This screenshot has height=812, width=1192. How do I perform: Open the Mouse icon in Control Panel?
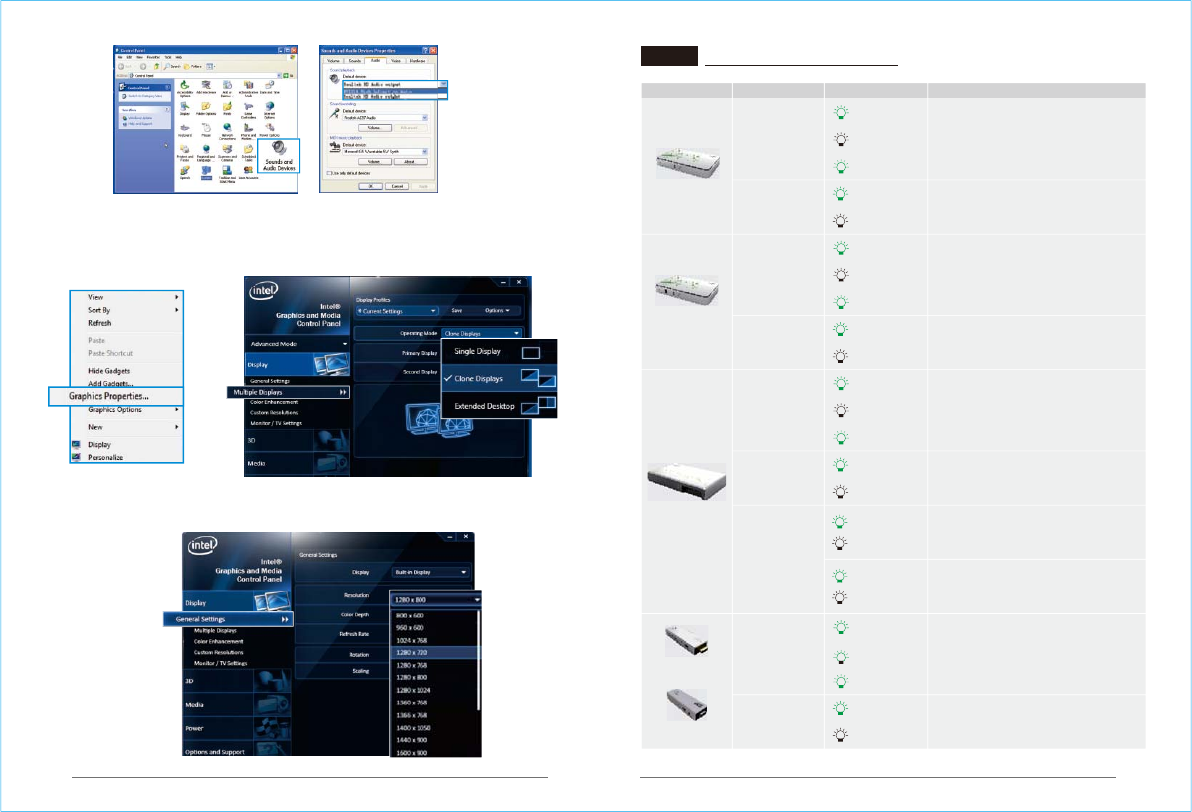point(206,131)
